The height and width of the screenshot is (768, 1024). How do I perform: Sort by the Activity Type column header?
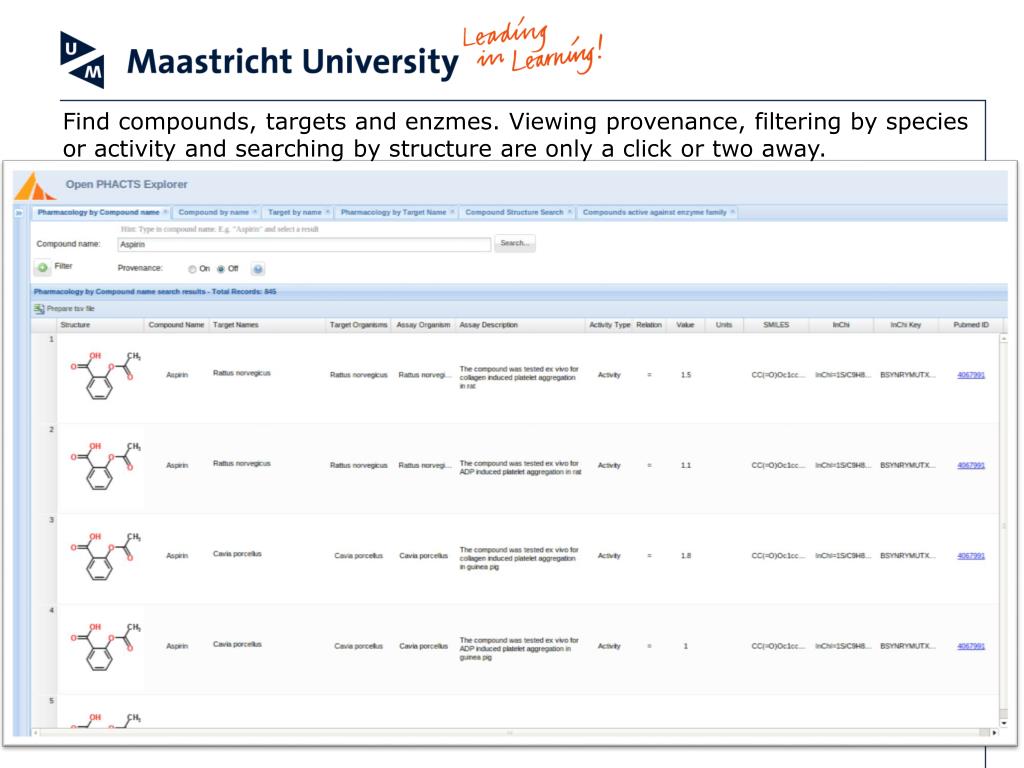609,325
